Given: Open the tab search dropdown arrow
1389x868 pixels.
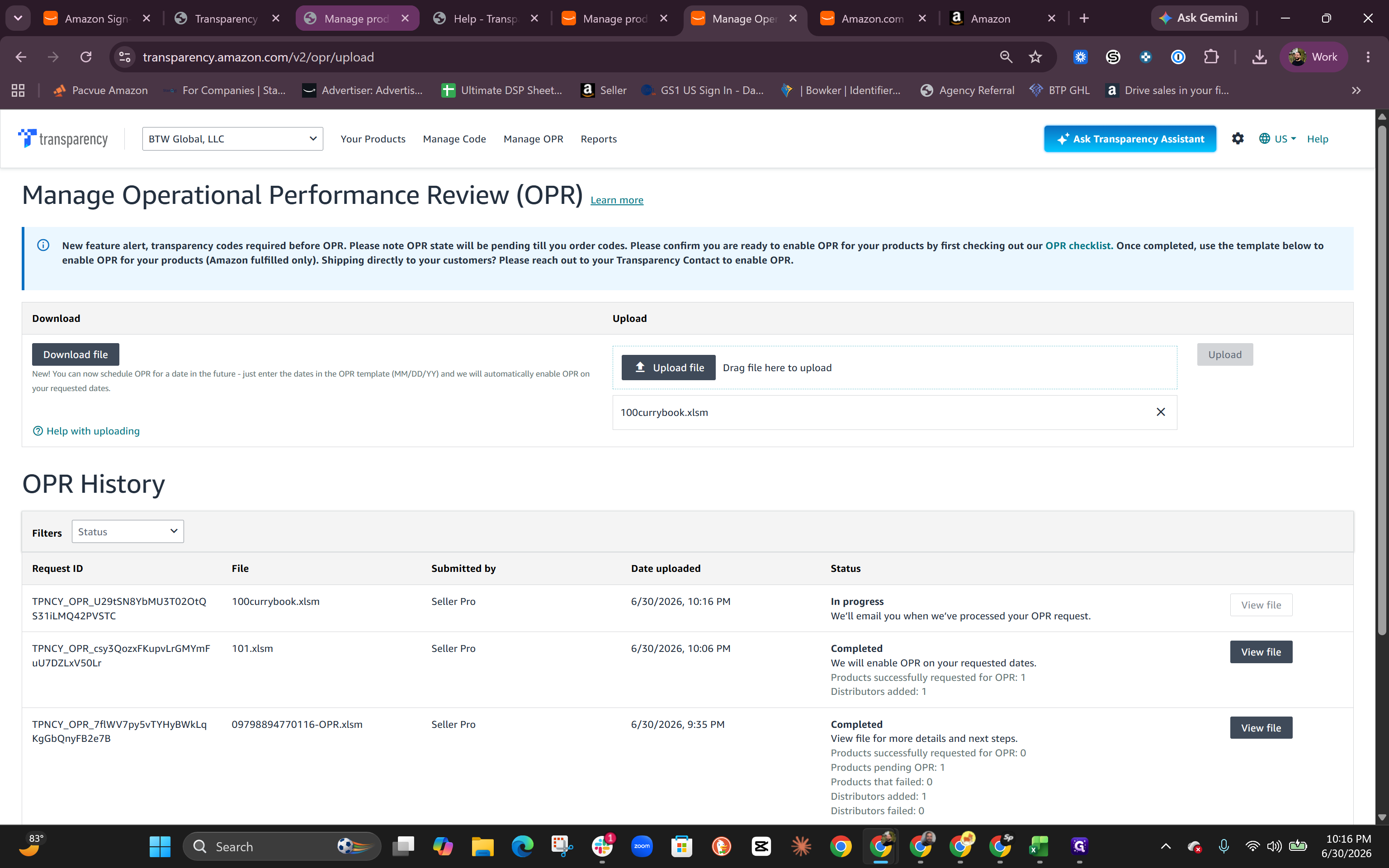Looking at the screenshot, I should 18,19.
